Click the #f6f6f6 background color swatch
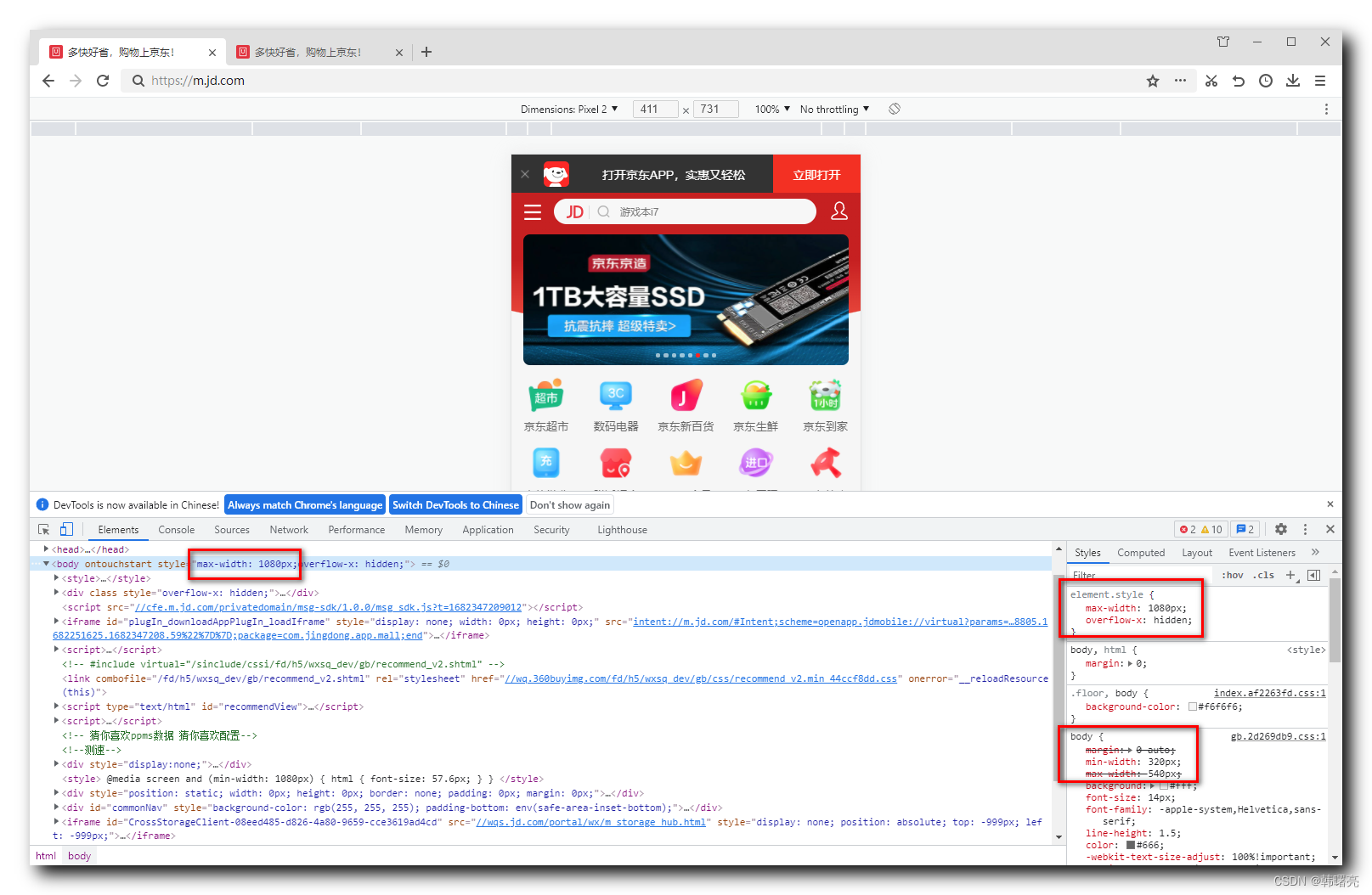This screenshot has height=895, width=1372. point(1192,706)
